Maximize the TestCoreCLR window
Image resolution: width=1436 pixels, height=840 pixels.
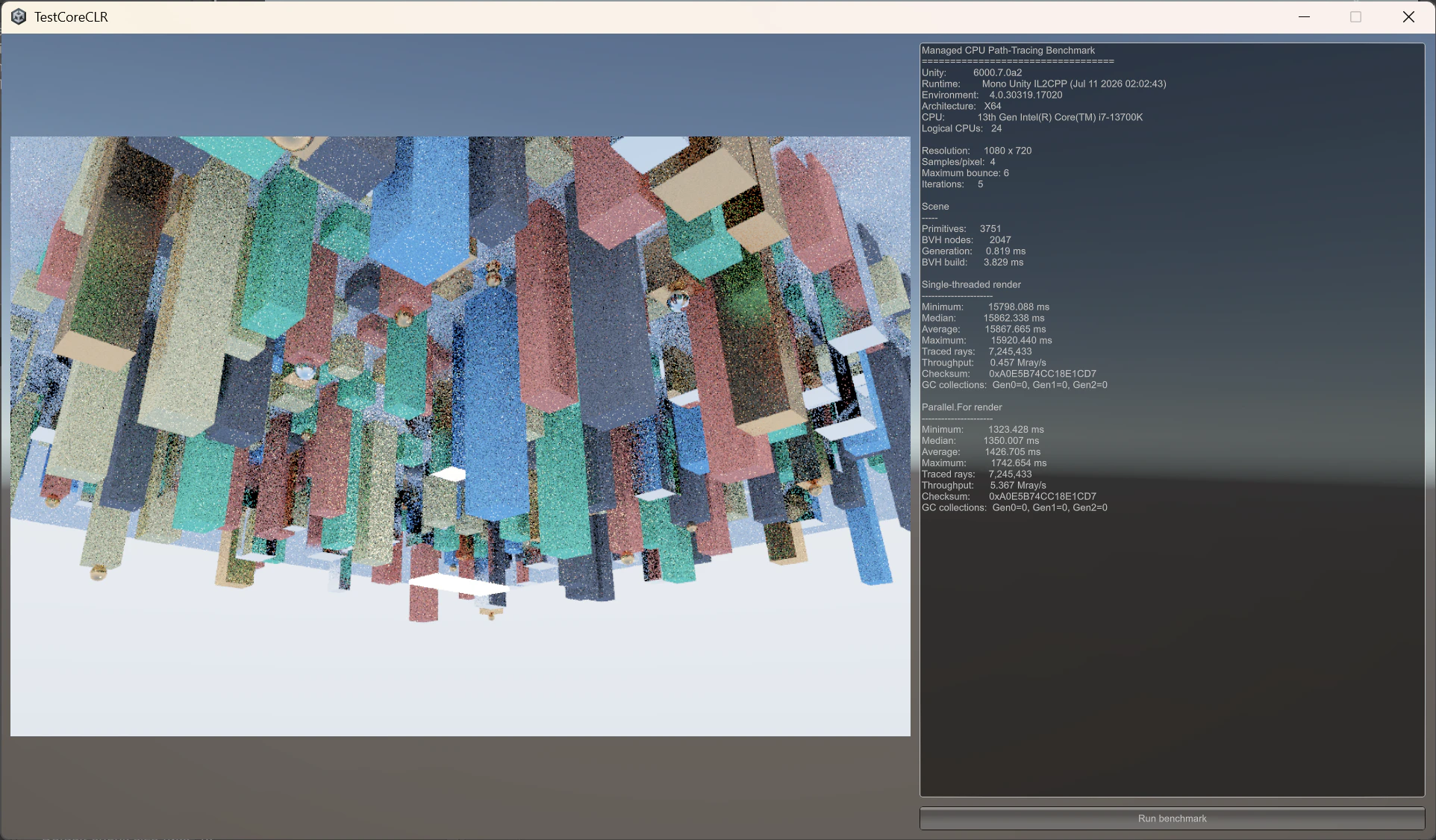coord(1356,16)
